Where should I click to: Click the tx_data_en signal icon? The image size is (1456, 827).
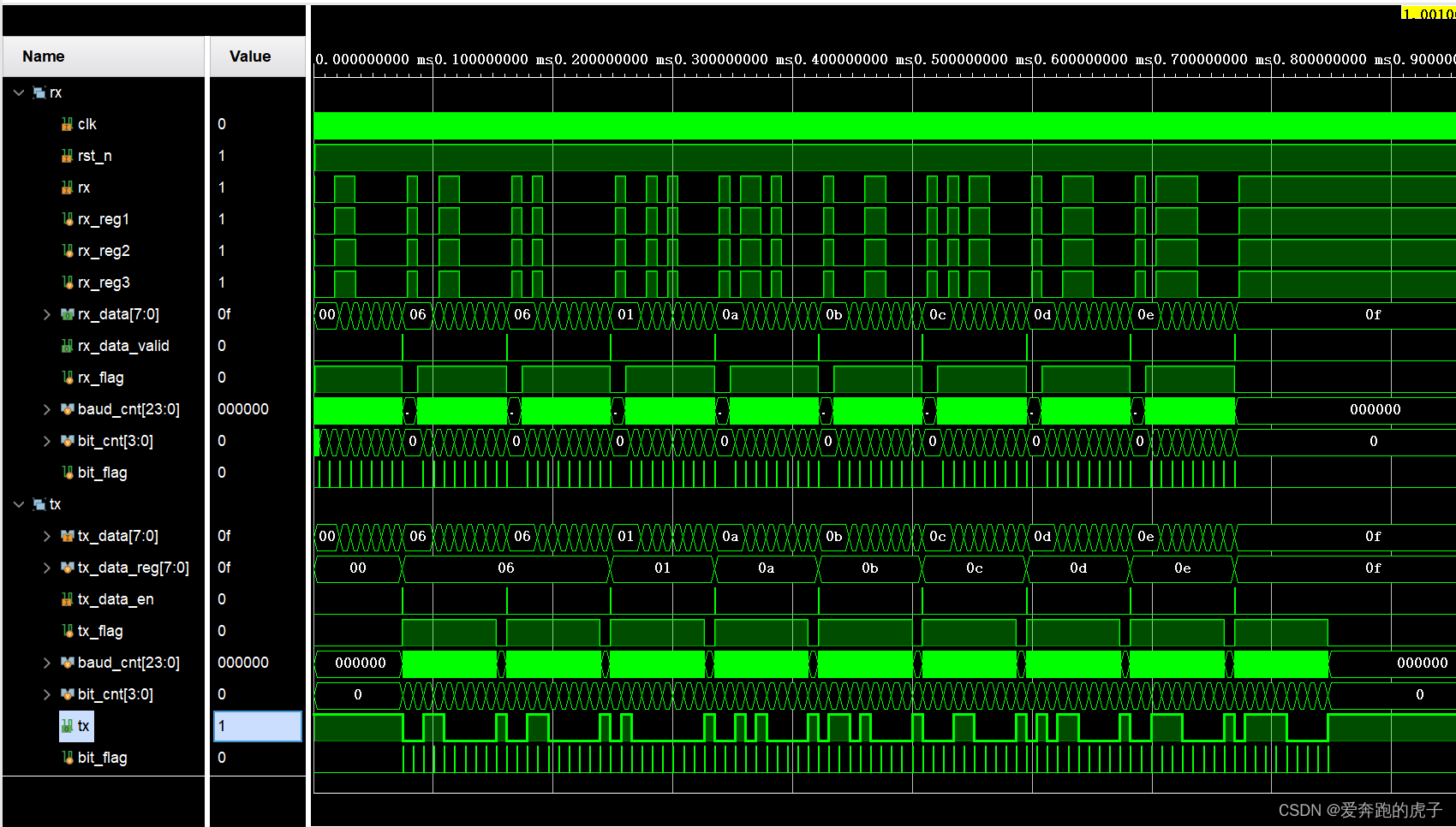pyautogui.click(x=67, y=599)
